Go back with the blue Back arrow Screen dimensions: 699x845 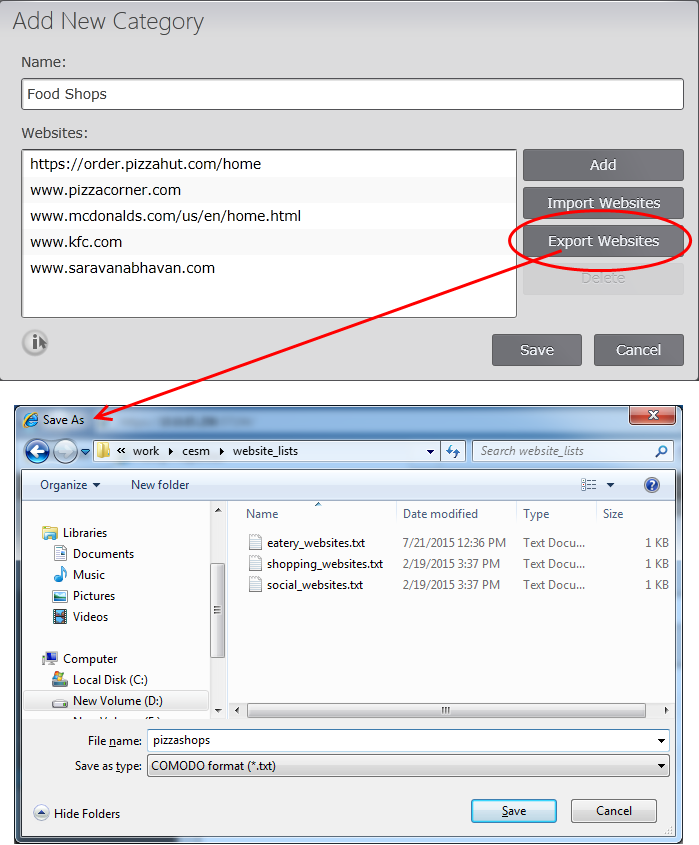(37, 451)
